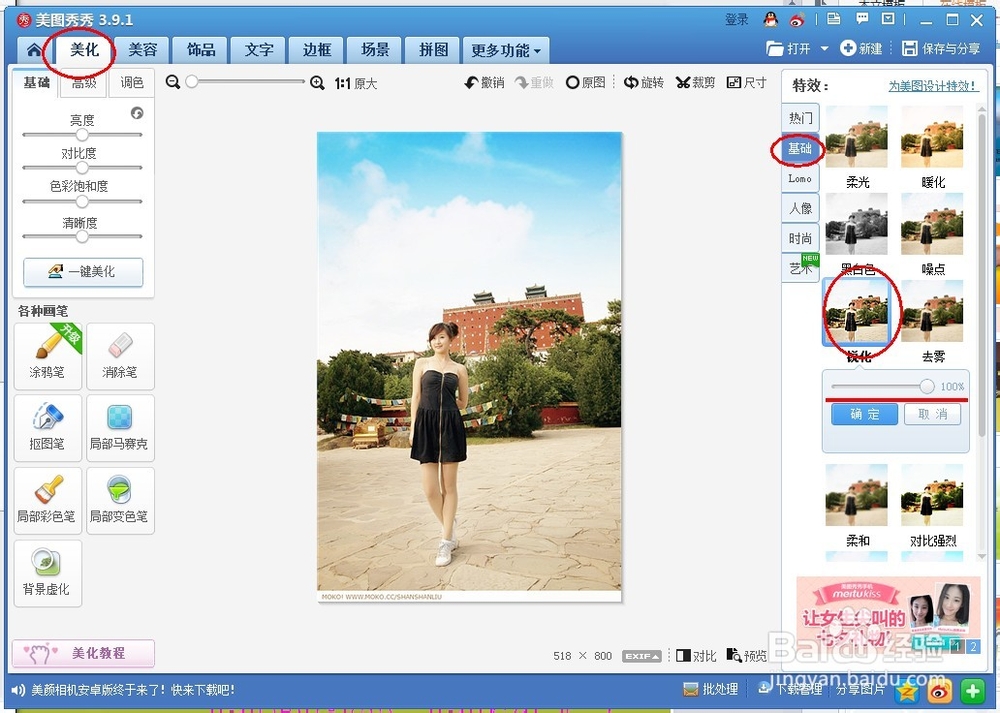
Task: Select the 局部彩色笔 color brush tool
Action: pyautogui.click(x=48, y=501)
